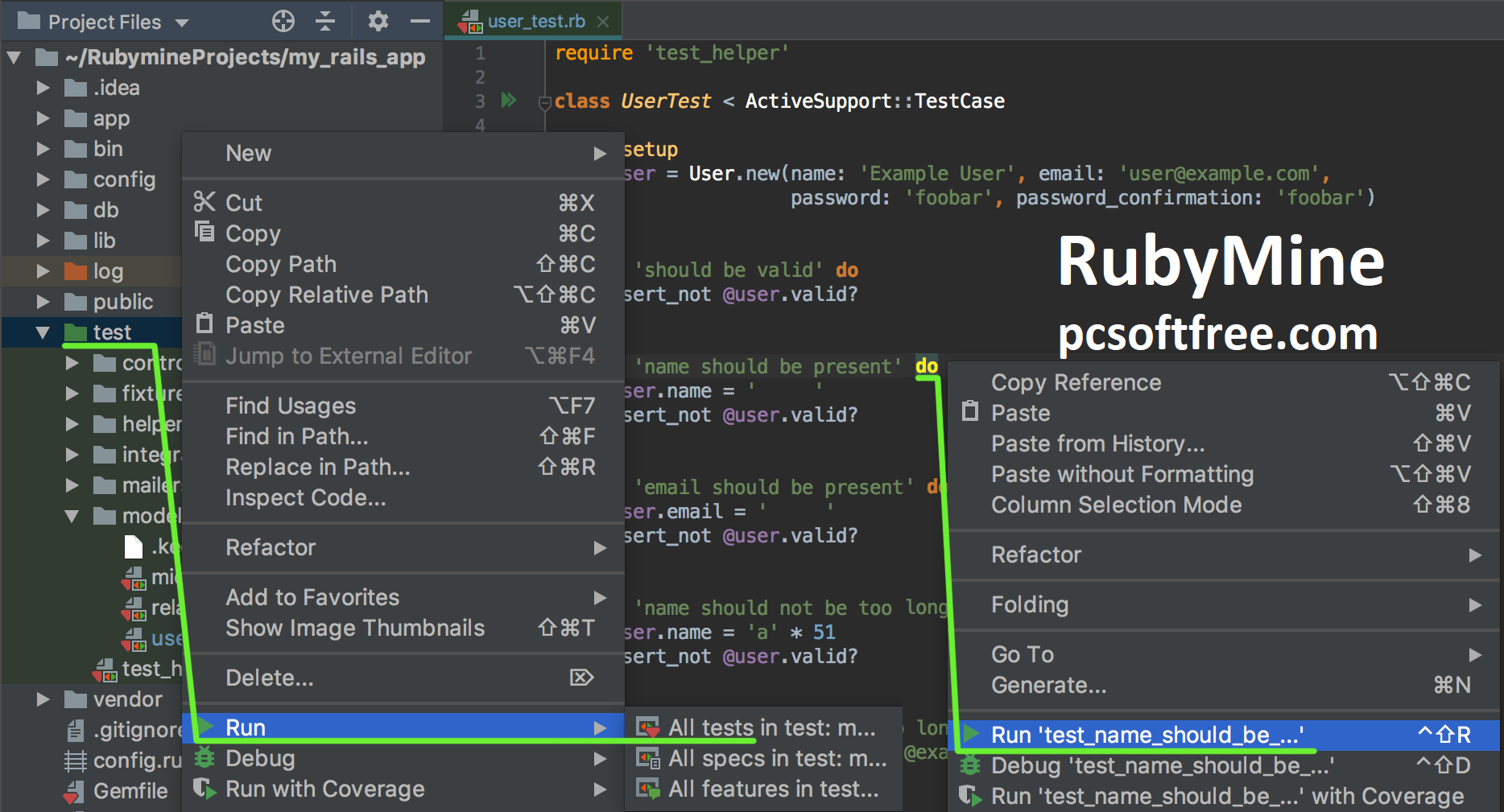Choose Inspect Code...
Image resolution: width=1504 pixels, height=812 pixels.
403,497
